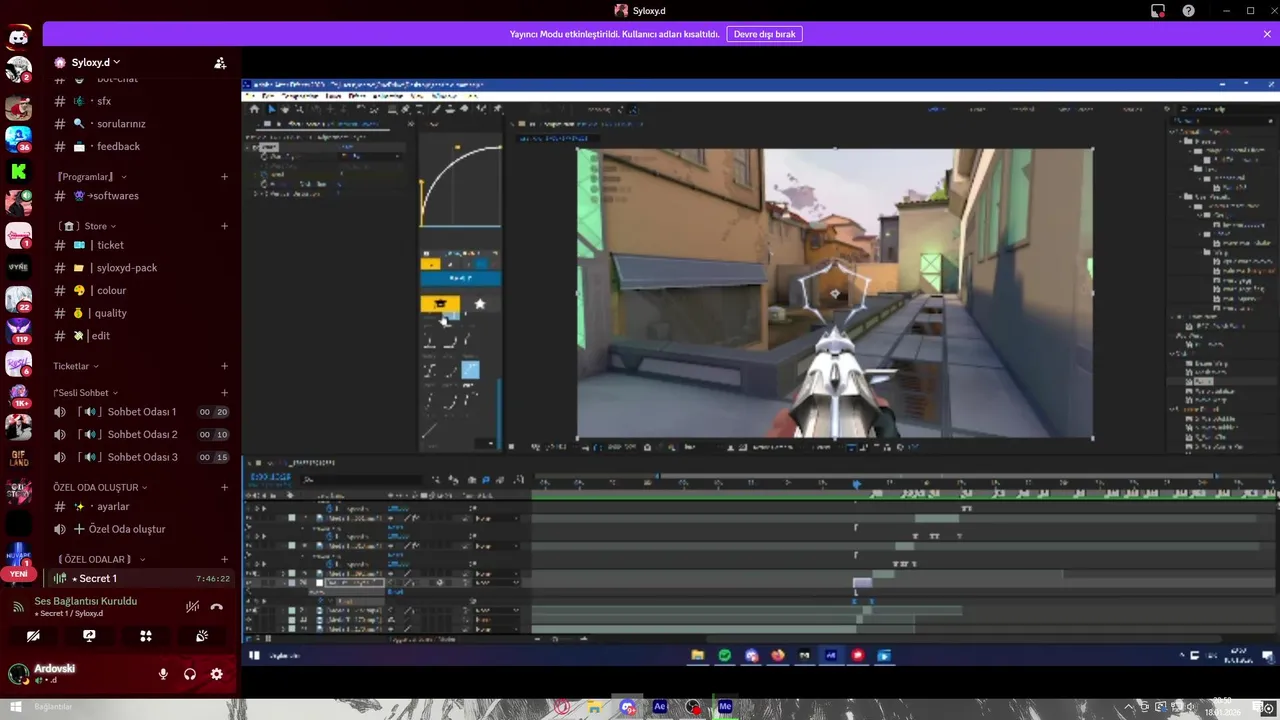
Task: Toggle noise suppression icon in voice panel
Action: pos(193,607)
